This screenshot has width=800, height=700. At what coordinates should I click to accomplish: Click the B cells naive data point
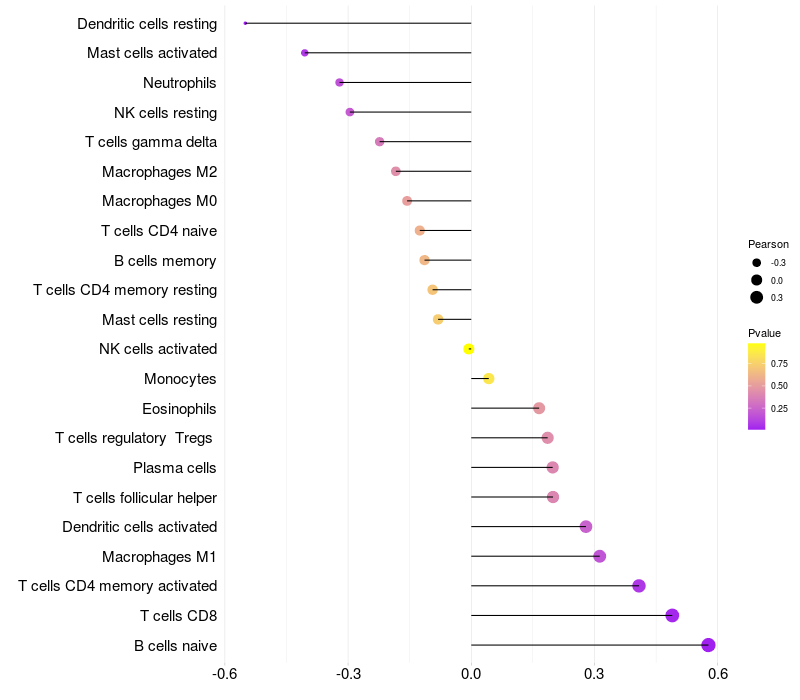pyautogui.click(x=708, y=645)
